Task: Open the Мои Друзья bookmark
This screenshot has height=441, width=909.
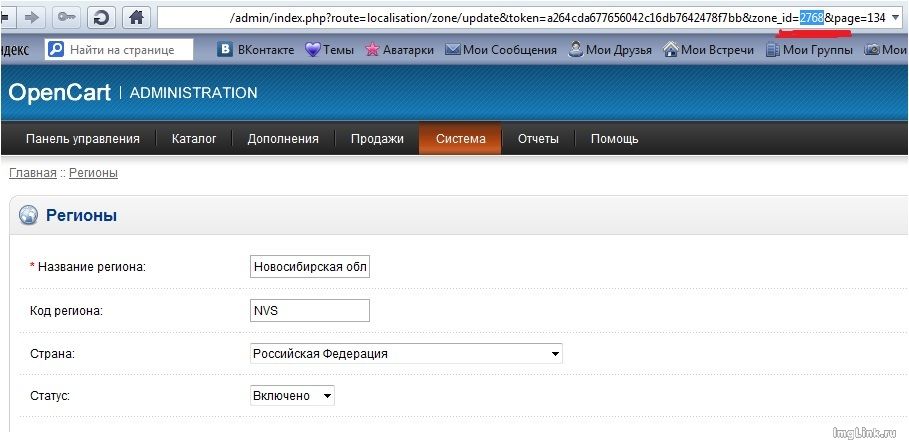Action: pyautogui.click(x=610, y=50)
